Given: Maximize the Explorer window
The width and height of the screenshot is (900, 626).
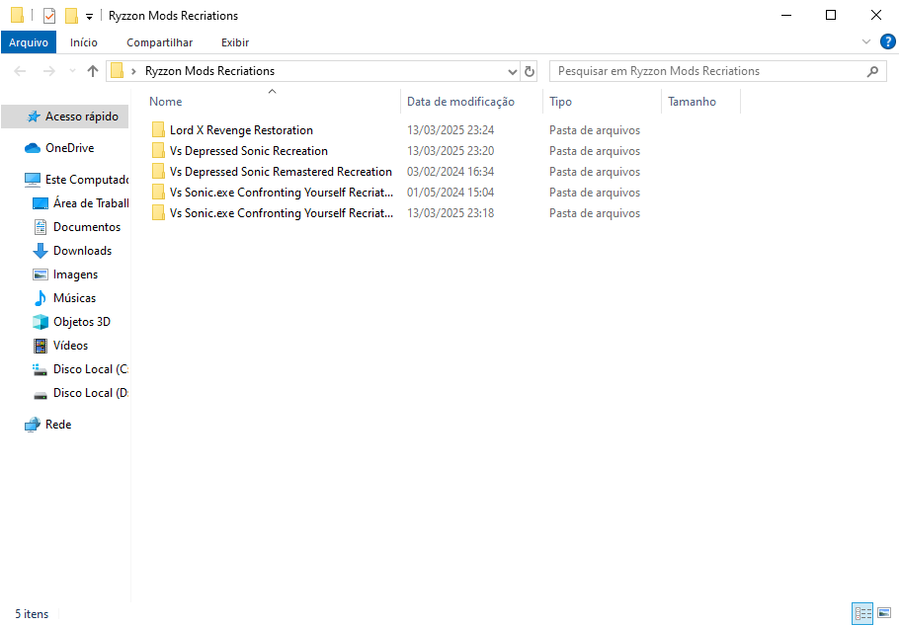Looking at the screenshot, I should (x=831, y=15).
